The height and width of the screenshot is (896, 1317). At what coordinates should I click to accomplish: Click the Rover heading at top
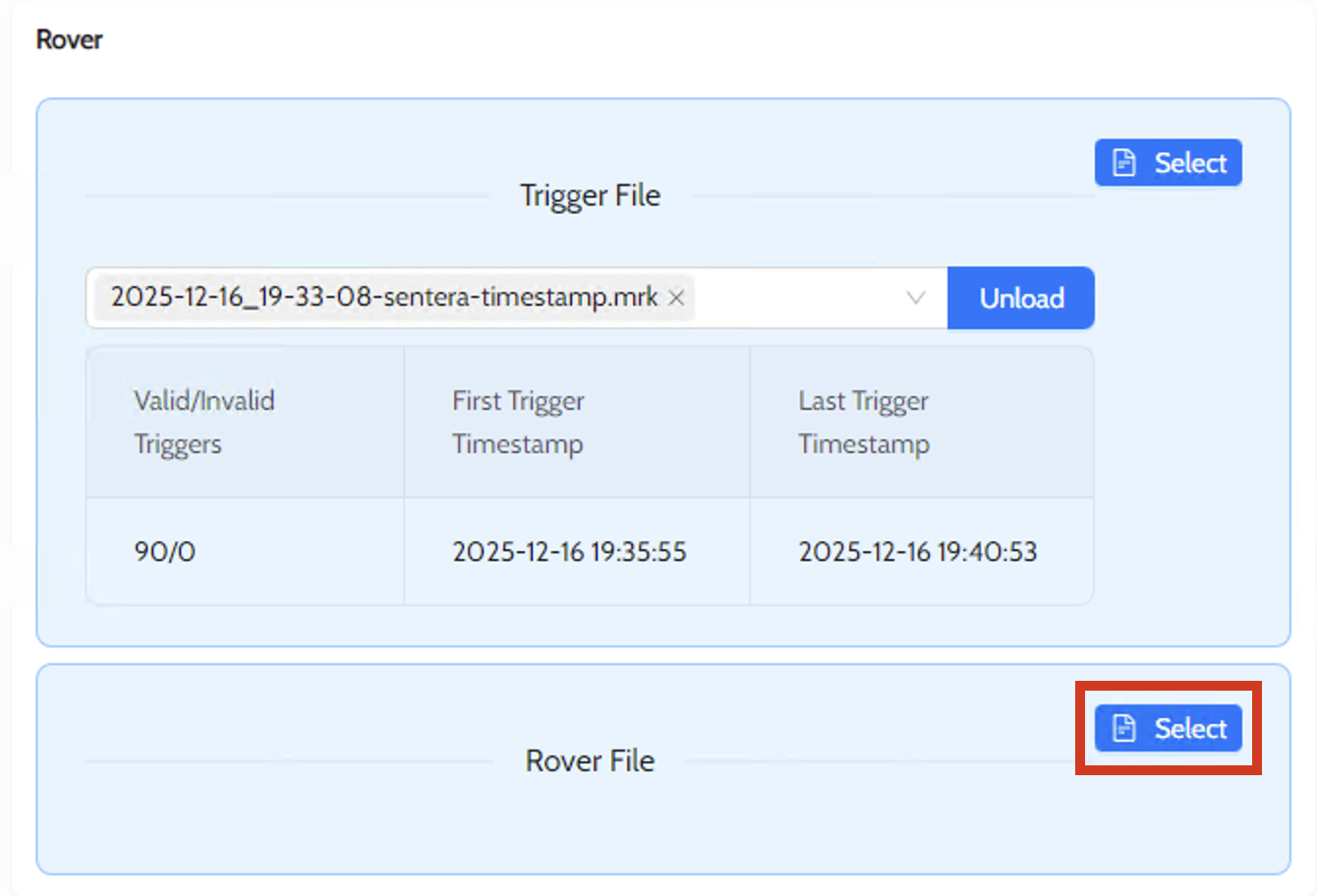click(69, 39)
